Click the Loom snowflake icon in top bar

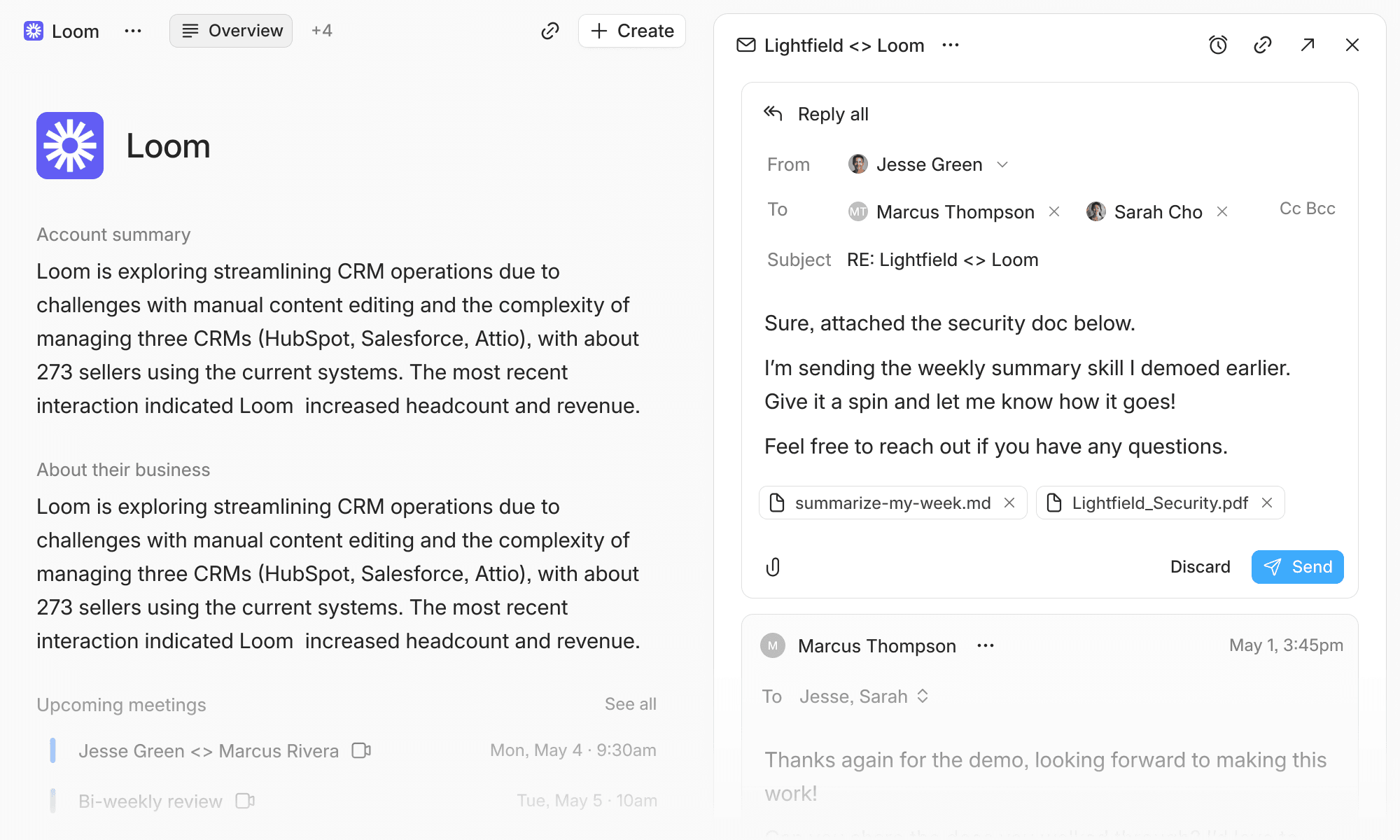pos(34,31)
